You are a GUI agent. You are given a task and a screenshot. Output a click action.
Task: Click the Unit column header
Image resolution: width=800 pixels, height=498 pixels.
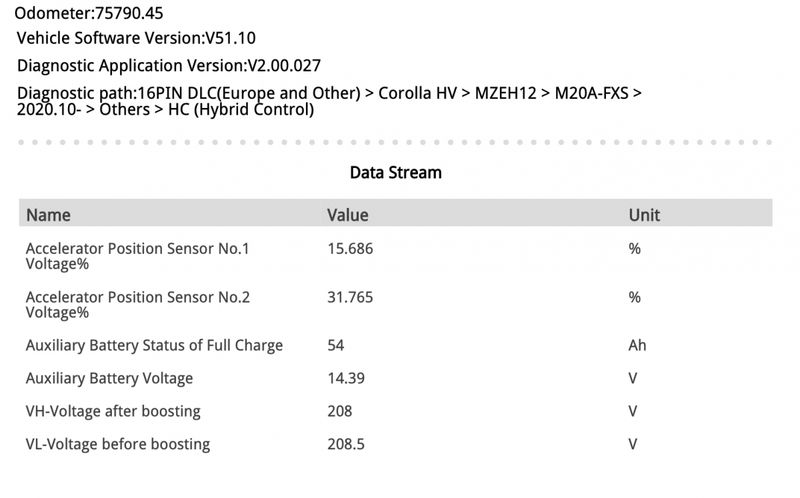coord(644,215)
